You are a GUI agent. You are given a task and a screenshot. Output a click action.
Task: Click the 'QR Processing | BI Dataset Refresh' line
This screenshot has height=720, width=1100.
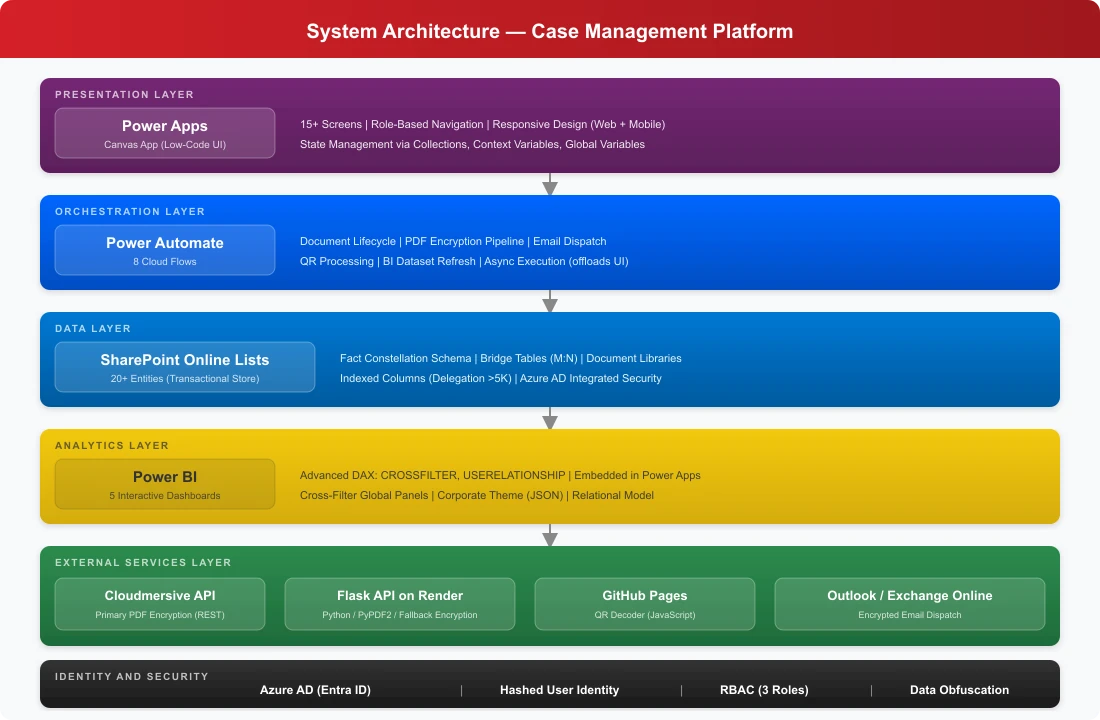(x=464, y=261)
